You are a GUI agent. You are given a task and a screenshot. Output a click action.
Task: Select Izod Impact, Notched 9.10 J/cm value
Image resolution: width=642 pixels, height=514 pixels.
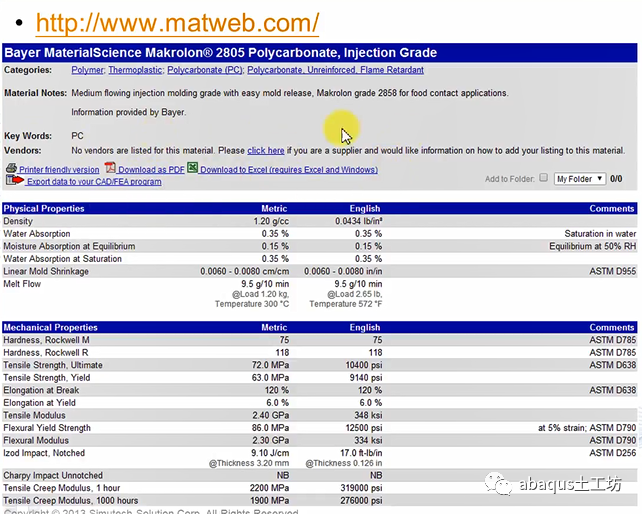(270, 453)
